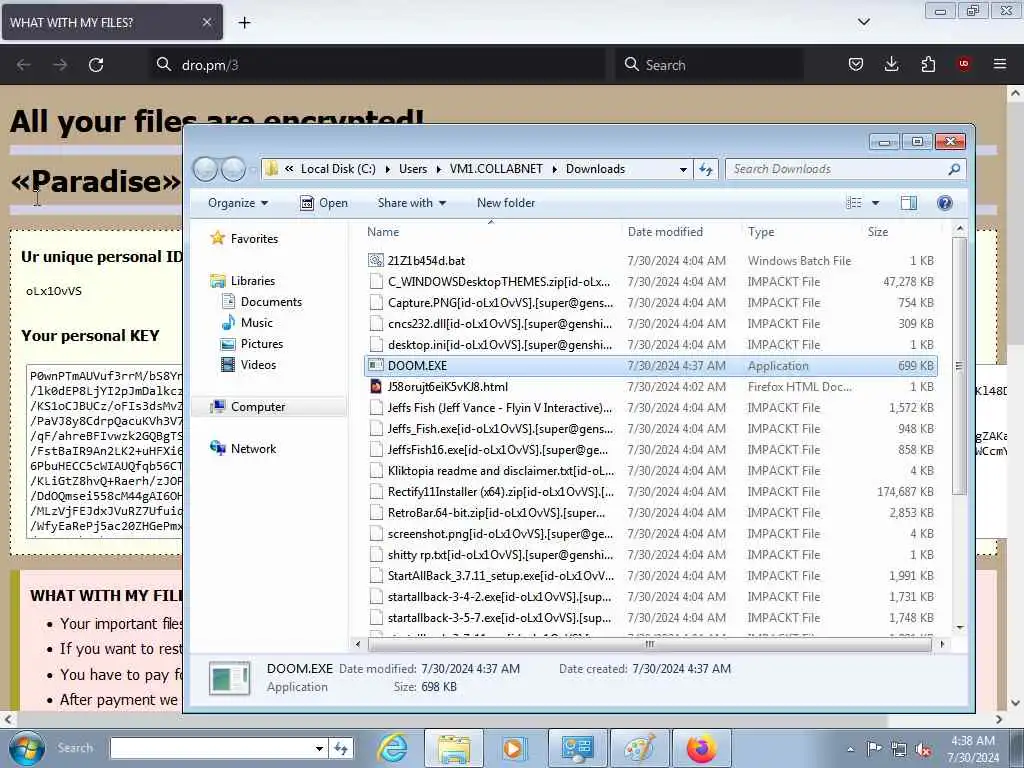Screen dimensions: 1024x768
Task: Click the Search Downloads magnifier icon
Action: click(954, 169)
